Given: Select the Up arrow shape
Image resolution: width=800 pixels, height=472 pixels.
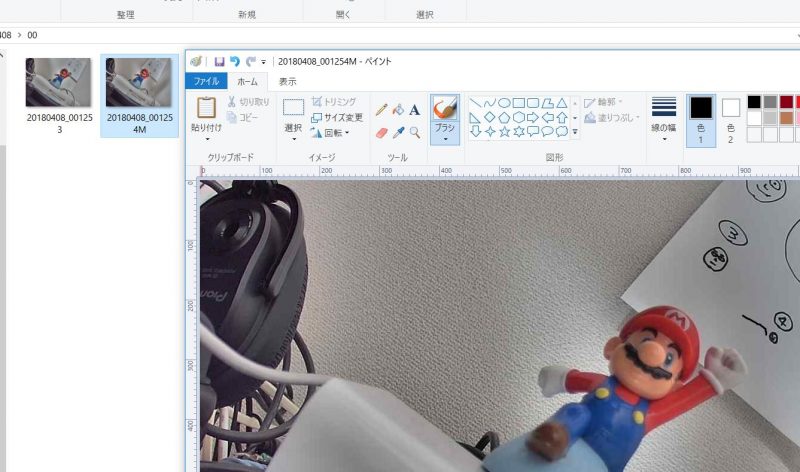Looking at the screenshot, I should (562, 117).
